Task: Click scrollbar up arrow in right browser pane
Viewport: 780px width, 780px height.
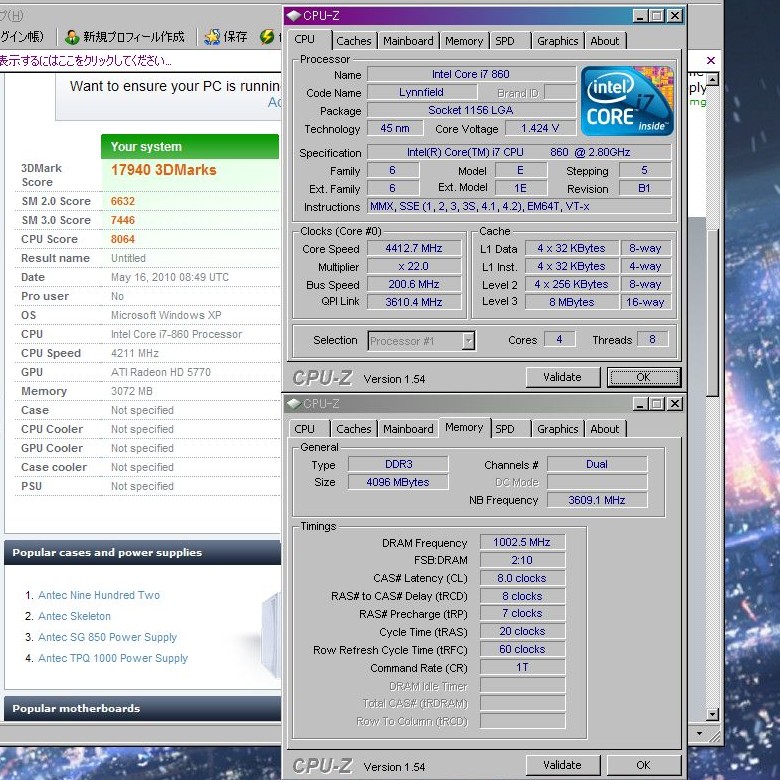Action: tap(712, 79)
